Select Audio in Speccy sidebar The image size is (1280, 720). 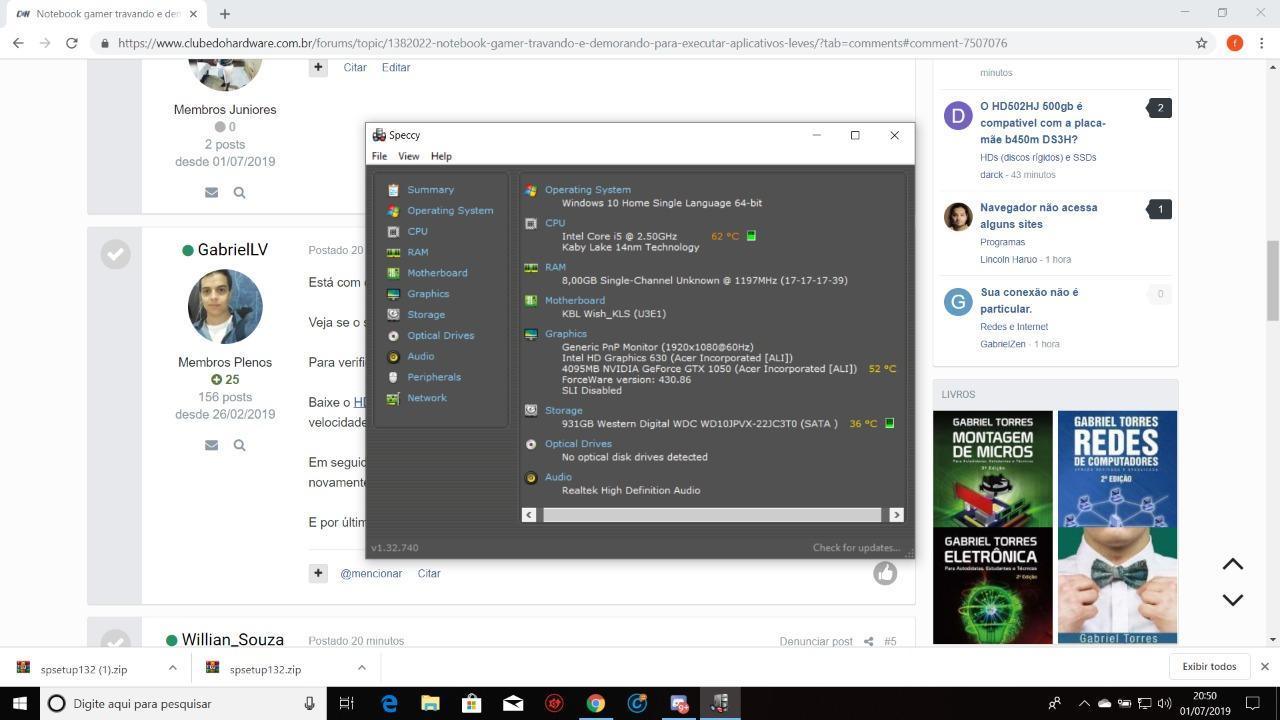click(420, 357)
